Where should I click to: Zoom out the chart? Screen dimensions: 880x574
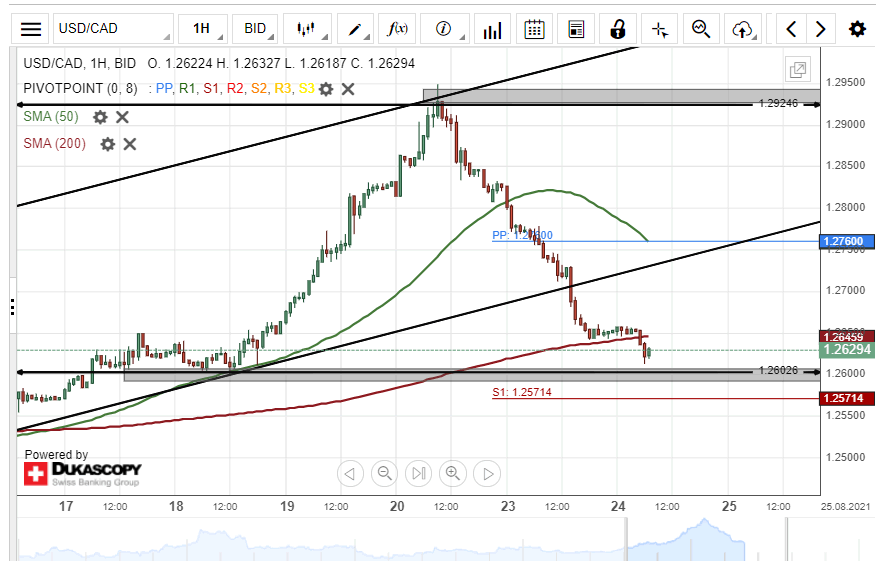click(x=384, y=474)
